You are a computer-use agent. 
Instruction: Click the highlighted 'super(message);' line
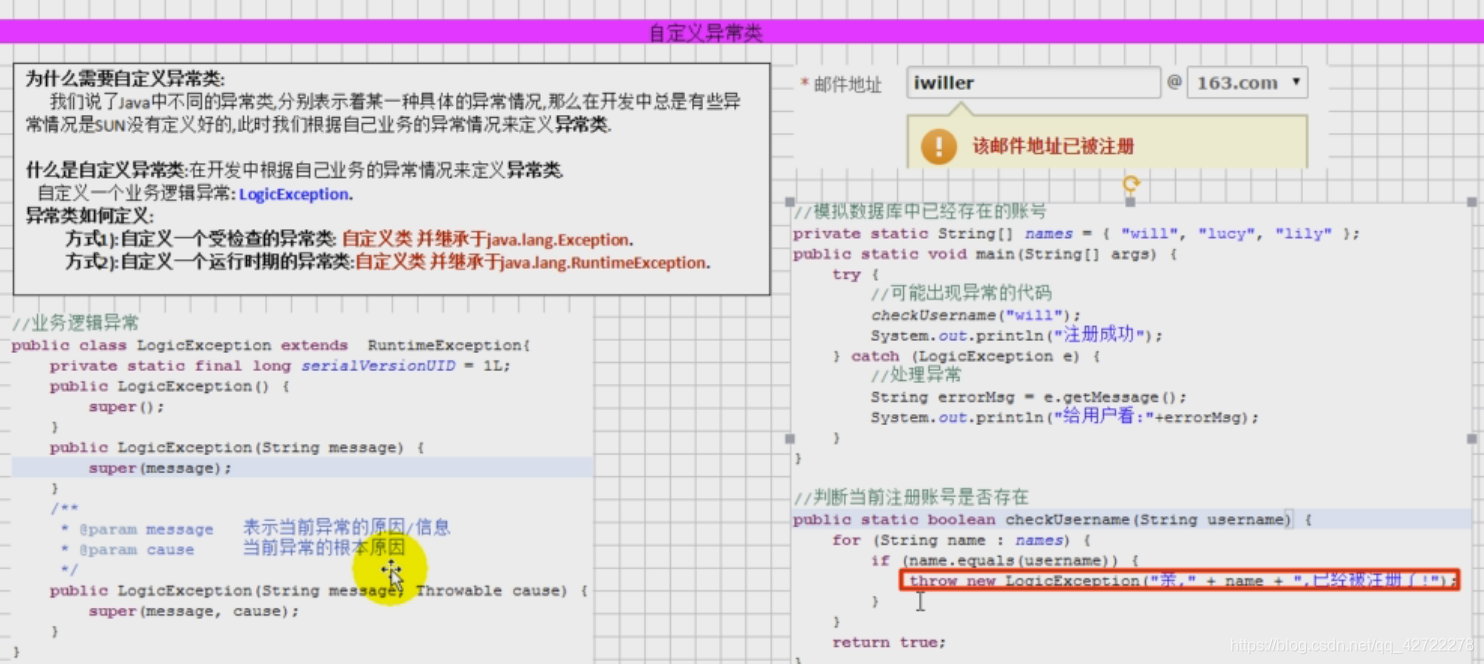click(160, 468)
